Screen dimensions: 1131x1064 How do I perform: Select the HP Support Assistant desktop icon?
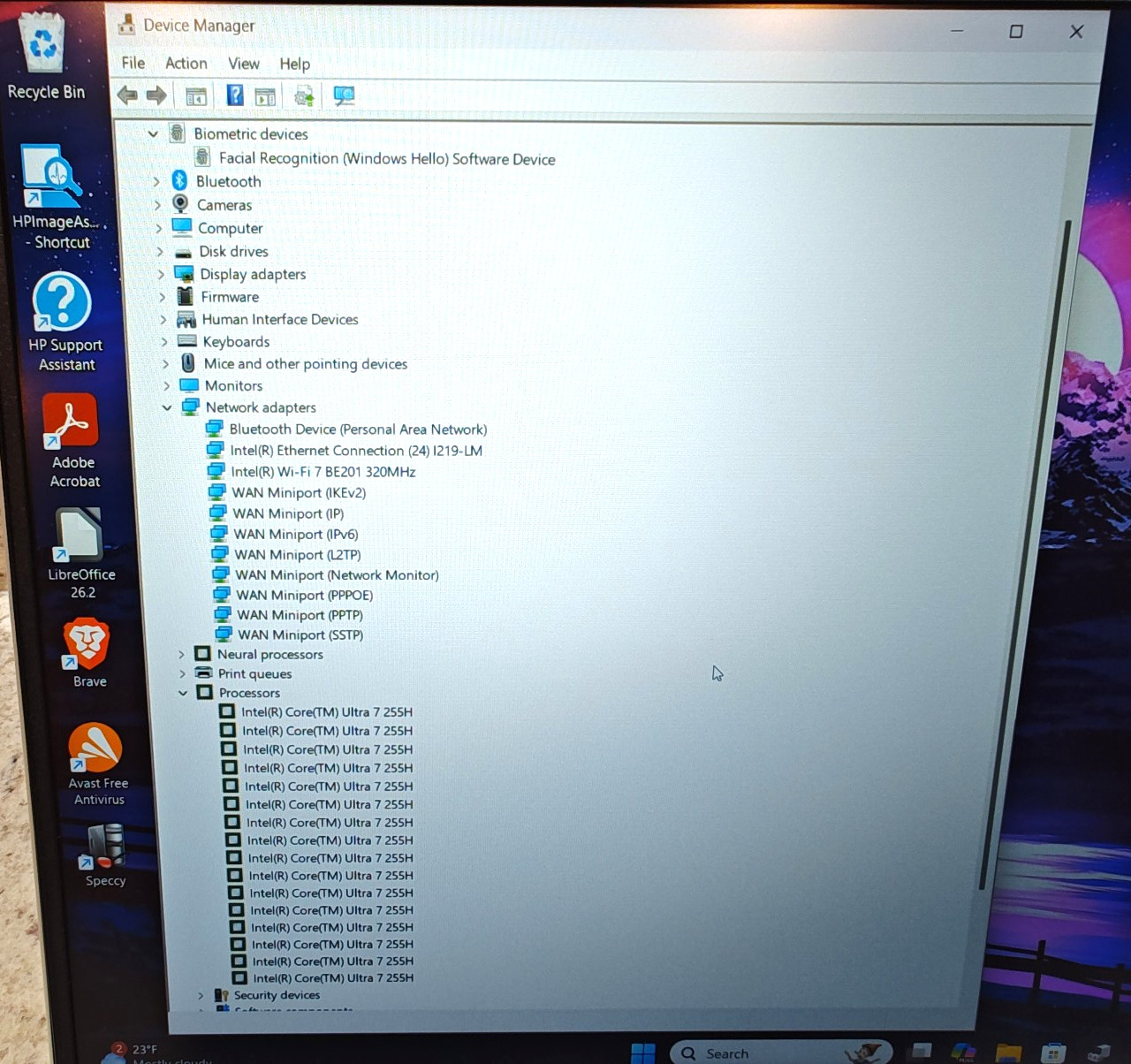(64, 322)
